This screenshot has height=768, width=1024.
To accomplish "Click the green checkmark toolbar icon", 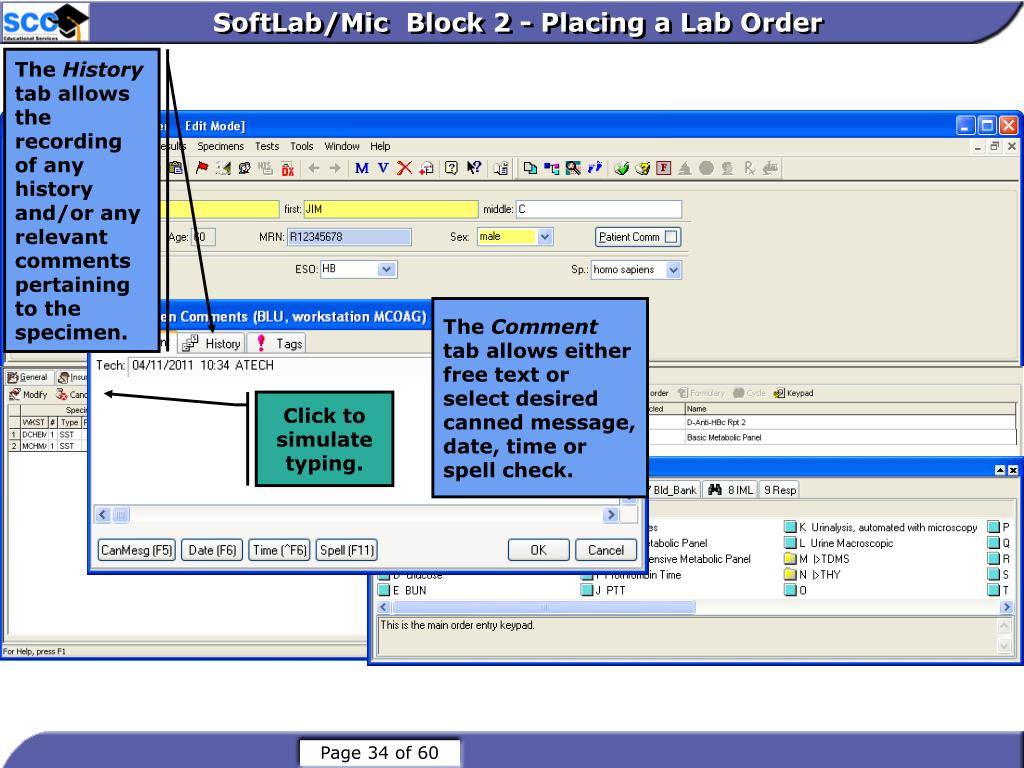I will point(621,168).
